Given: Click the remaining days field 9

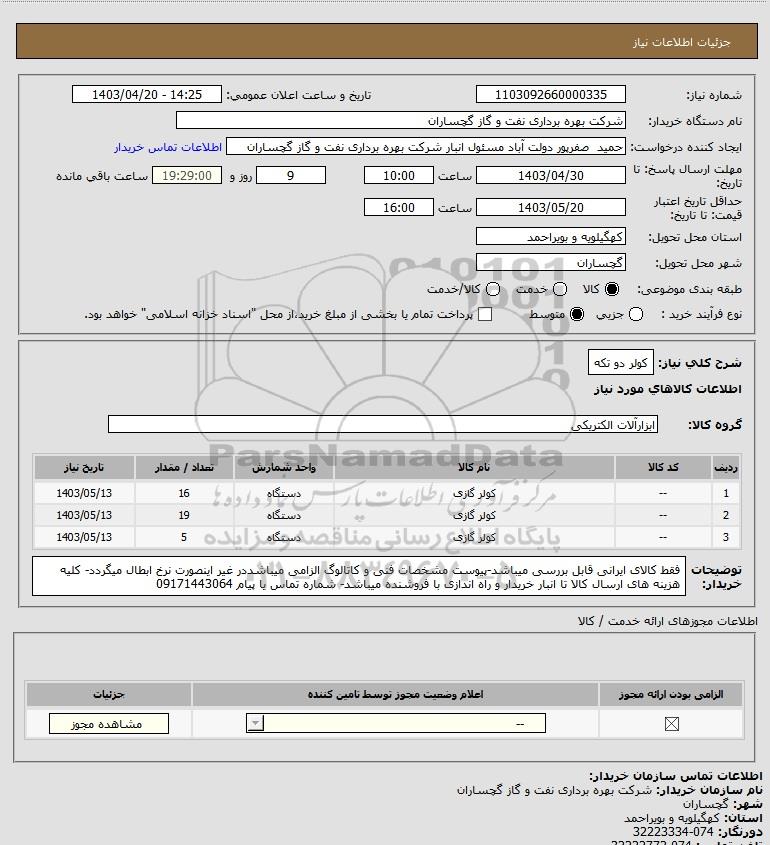Looking at the screenshot, I should click(x=291, y=176).
